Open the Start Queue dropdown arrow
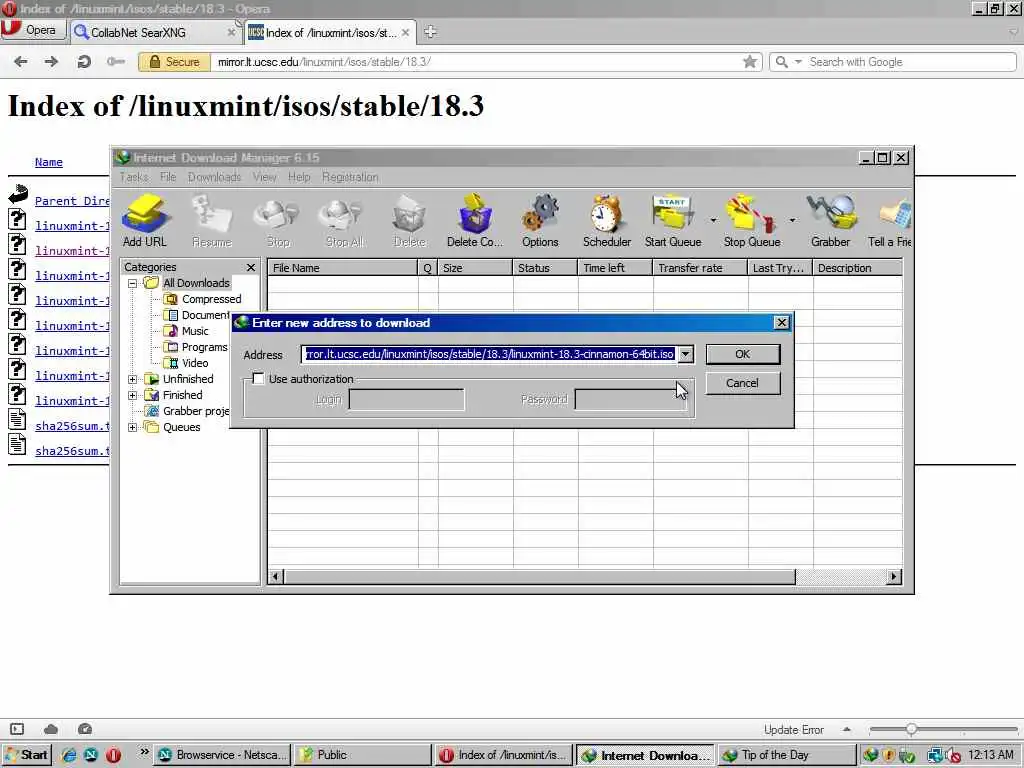This screenshot has width=1024, height=768. tap(713, 221)
